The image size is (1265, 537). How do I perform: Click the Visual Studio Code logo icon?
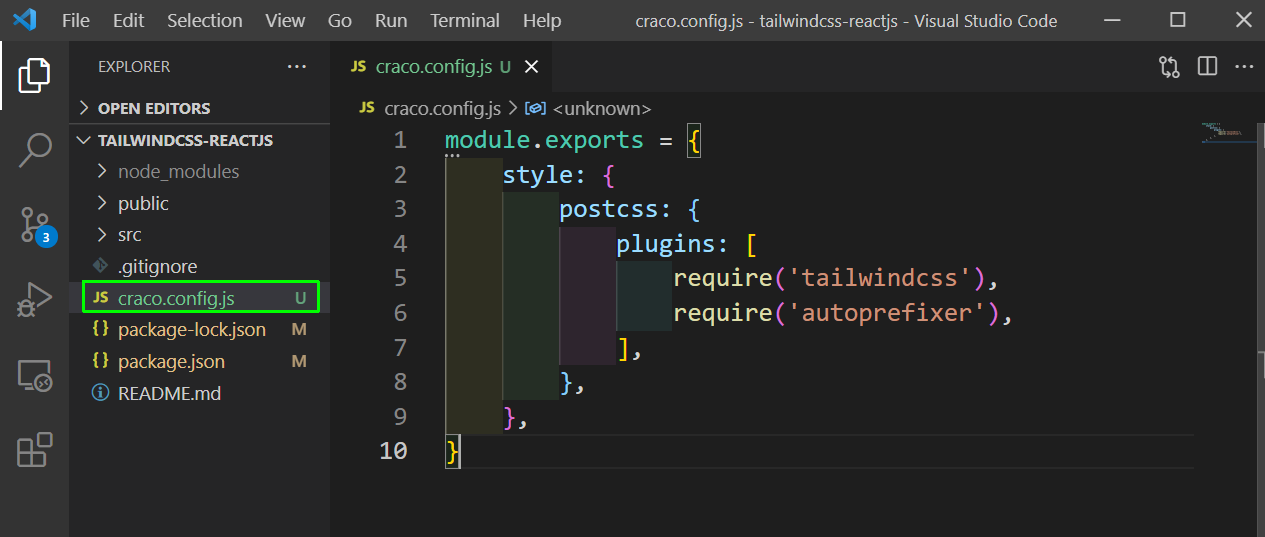click(x=25, y=20)
